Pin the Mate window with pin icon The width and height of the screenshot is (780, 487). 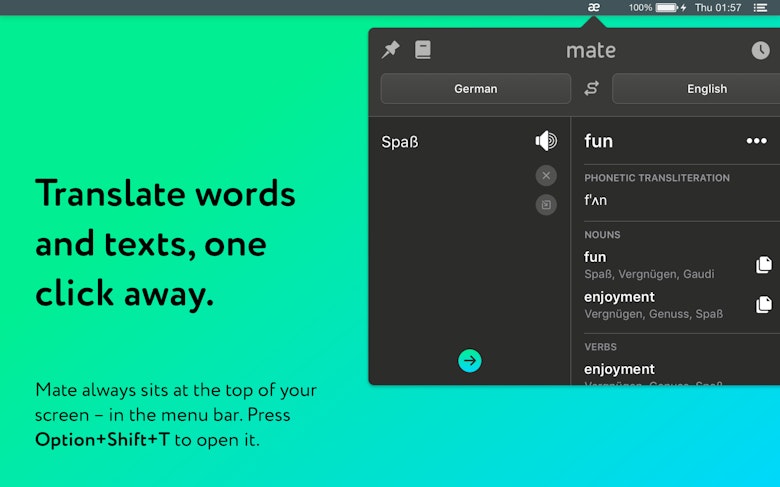point(390,50)
